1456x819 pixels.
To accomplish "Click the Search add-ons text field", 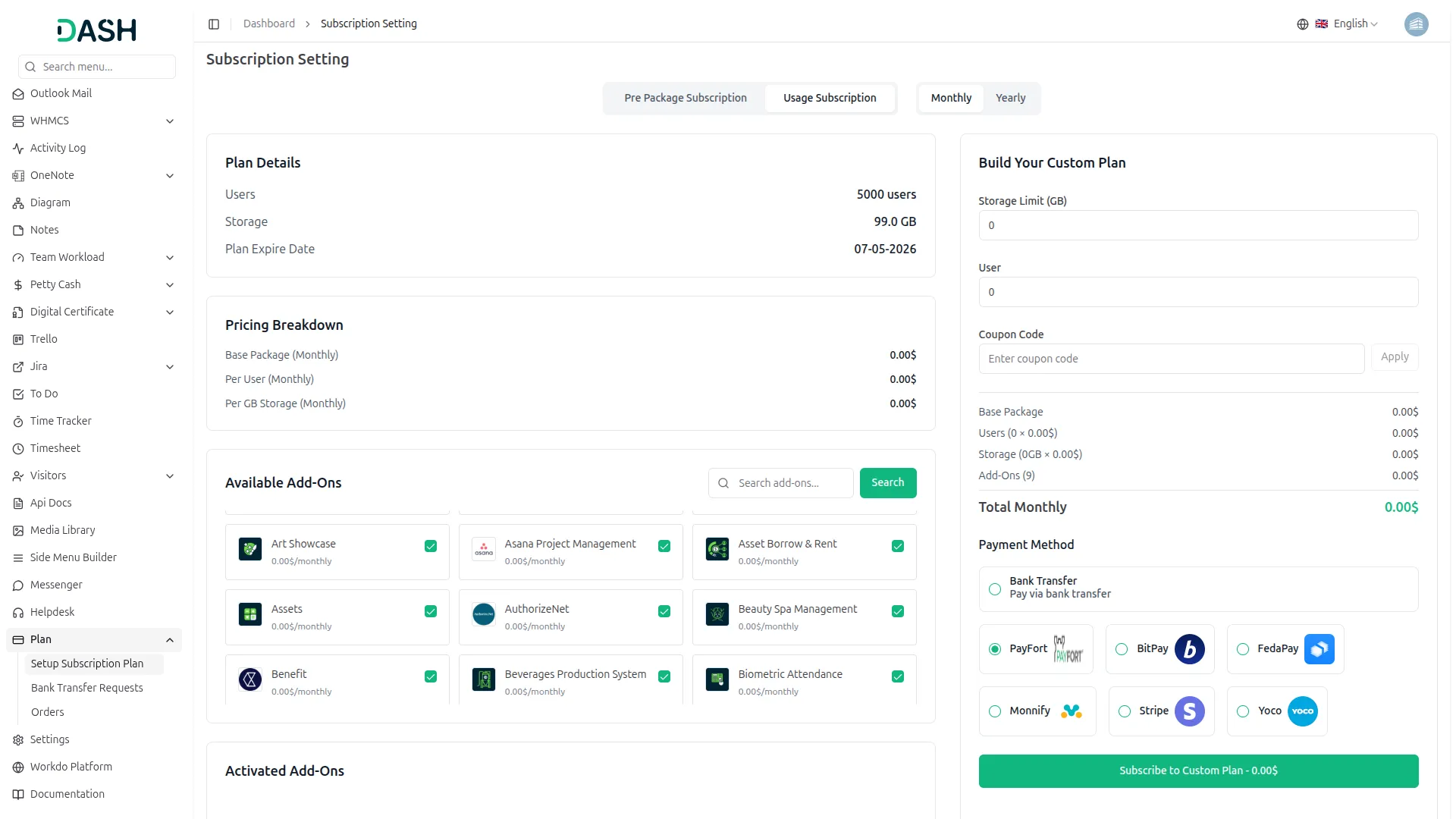I will (781, 483).
